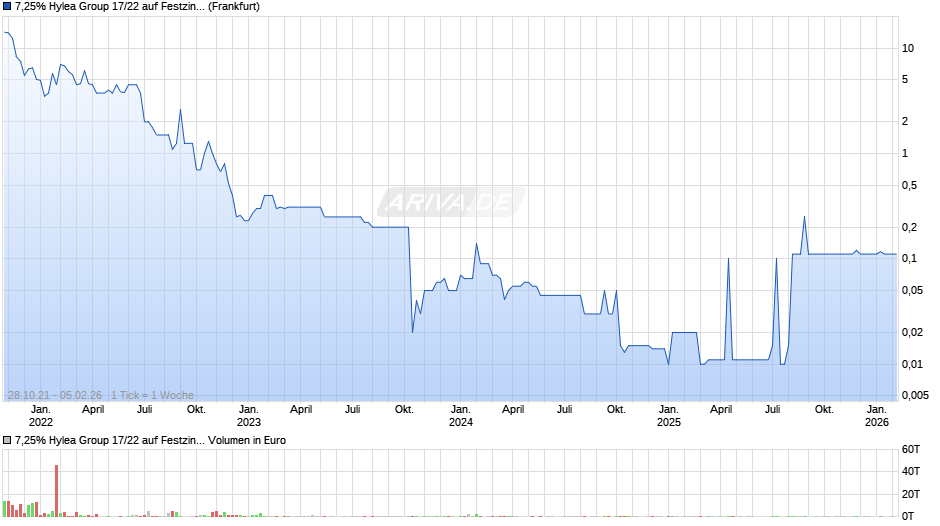Click the price peak near August 2025

pos(804,217)
